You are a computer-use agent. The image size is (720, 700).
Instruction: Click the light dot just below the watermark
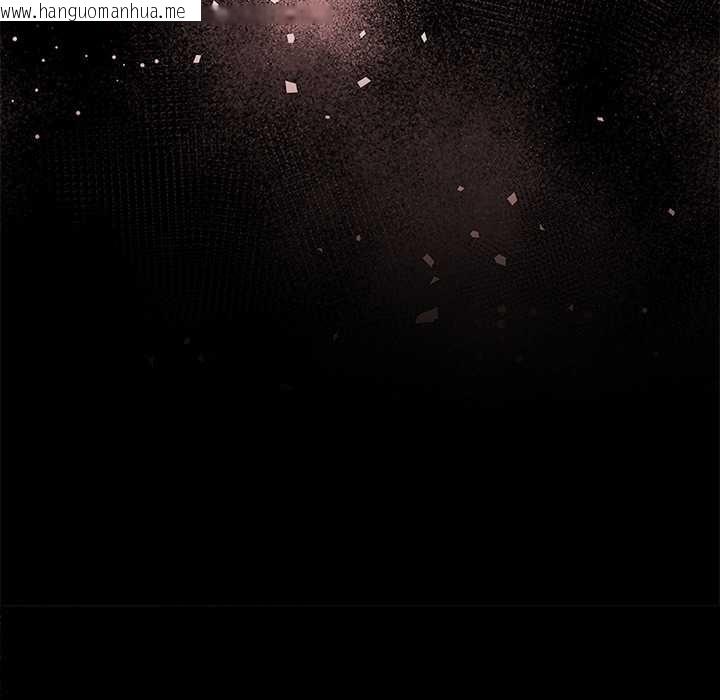coord(14,38)
